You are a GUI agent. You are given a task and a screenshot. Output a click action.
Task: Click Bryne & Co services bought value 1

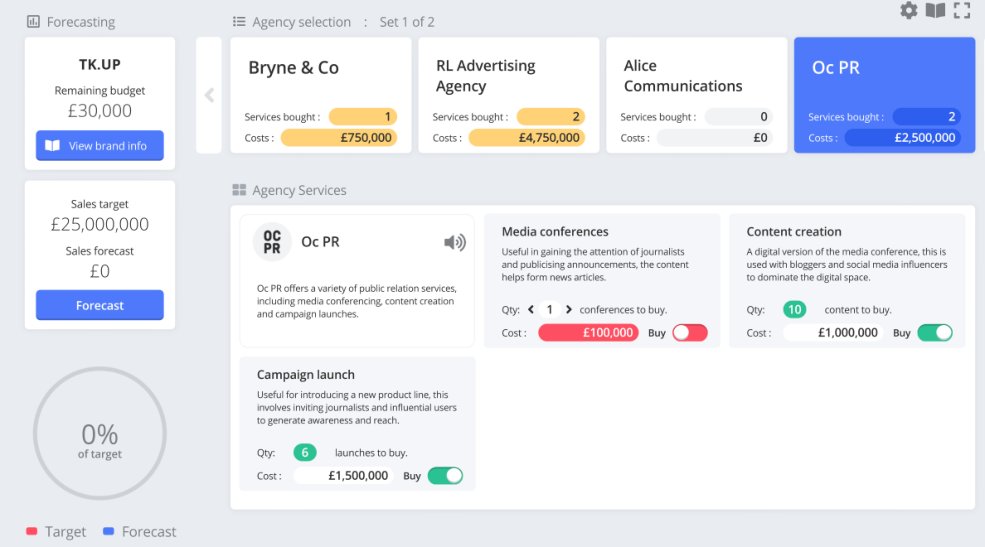pyautogui.click(x=363, y=117)
